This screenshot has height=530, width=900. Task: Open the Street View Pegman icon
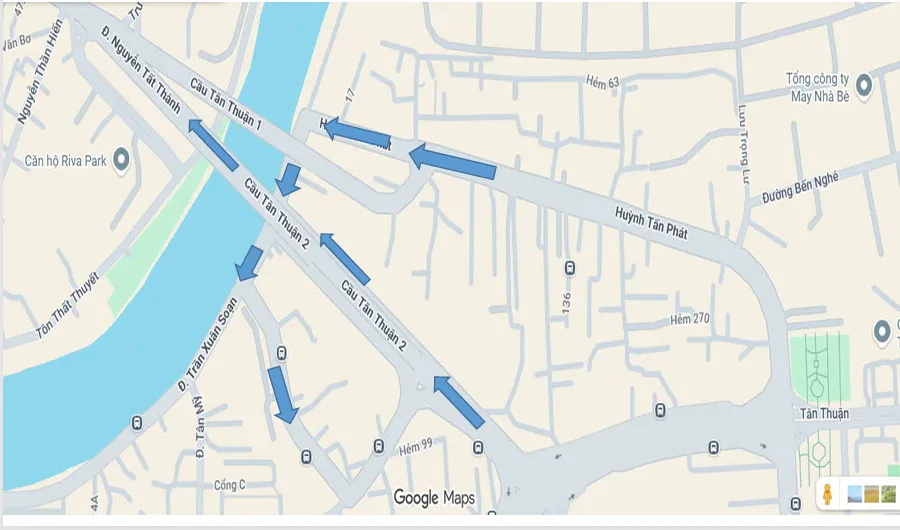[827, 494]
